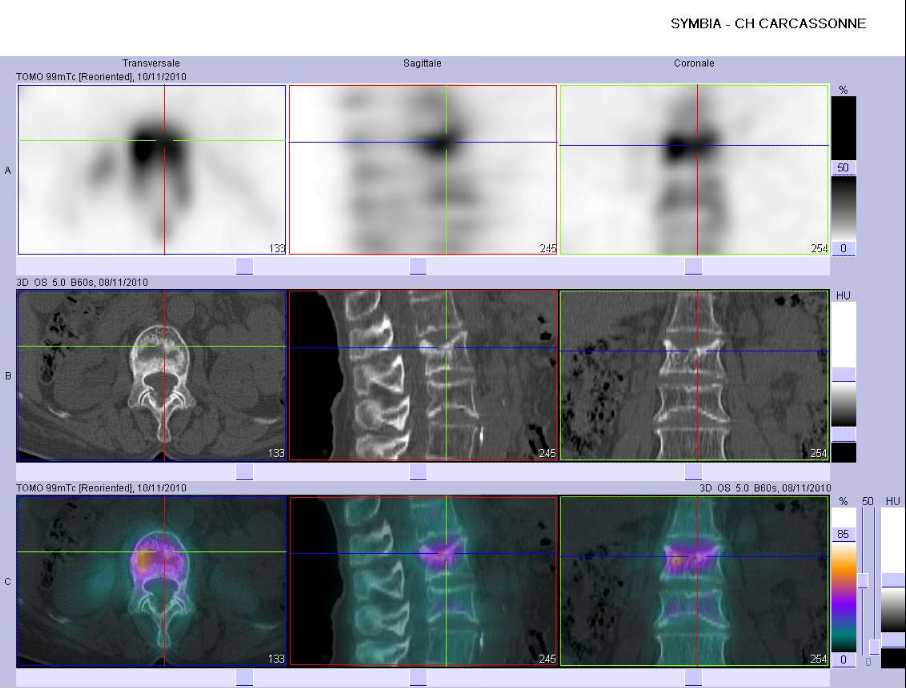Select the coronal SPECT image in row A
The width and height of the screenshot is (906, 688).
coord(694,170)
